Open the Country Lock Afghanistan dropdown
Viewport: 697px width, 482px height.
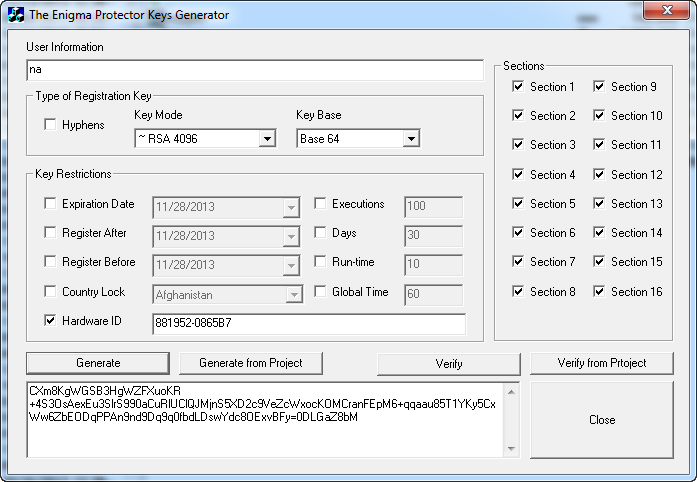tap(292, 296)
